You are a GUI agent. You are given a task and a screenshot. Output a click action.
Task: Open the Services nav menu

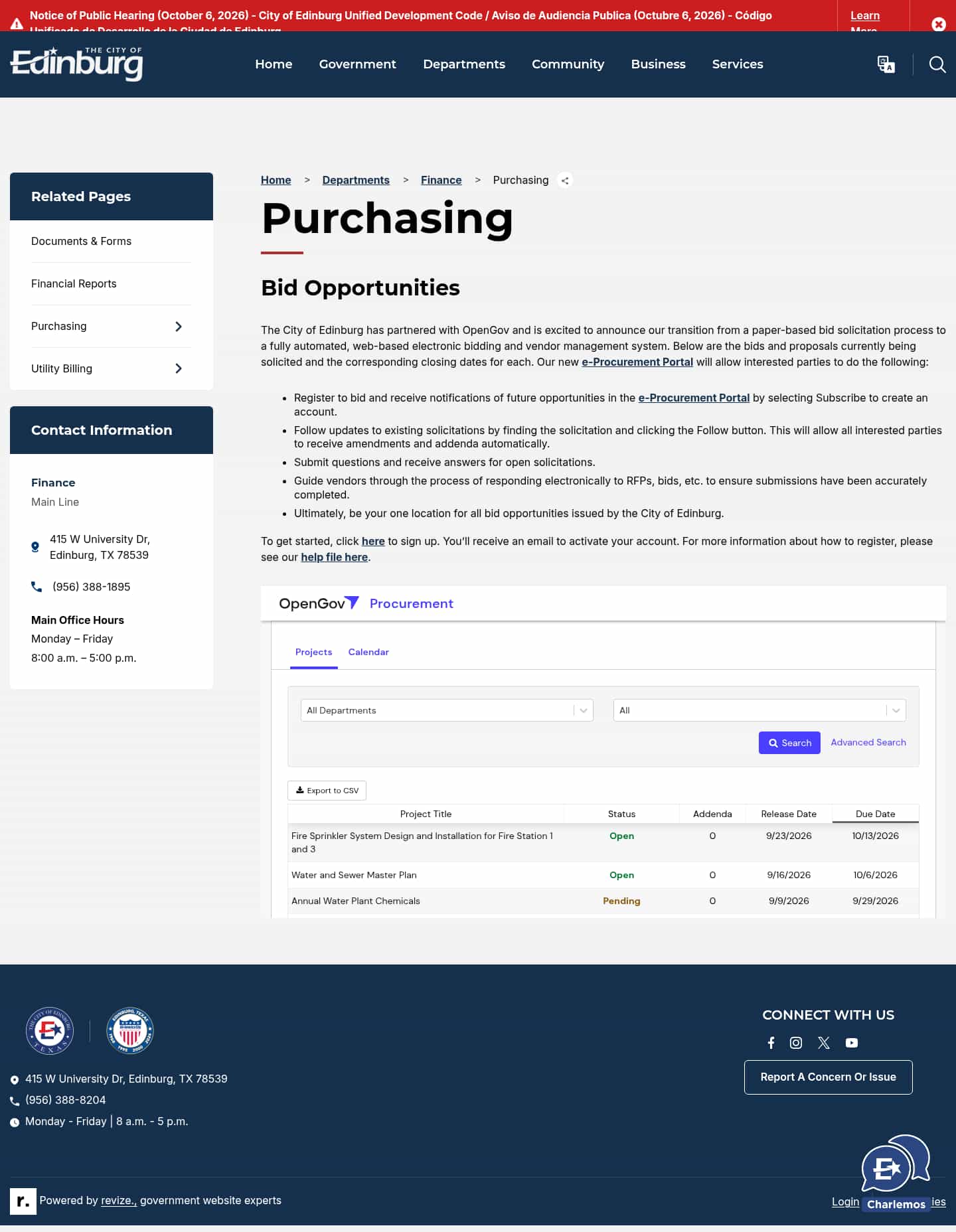tap(738, 64)
